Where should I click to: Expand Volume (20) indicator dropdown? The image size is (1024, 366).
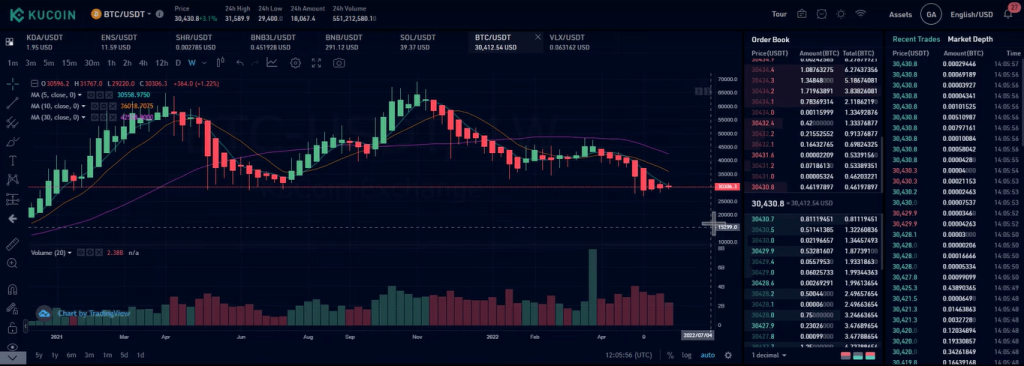[x=70, y=252]
